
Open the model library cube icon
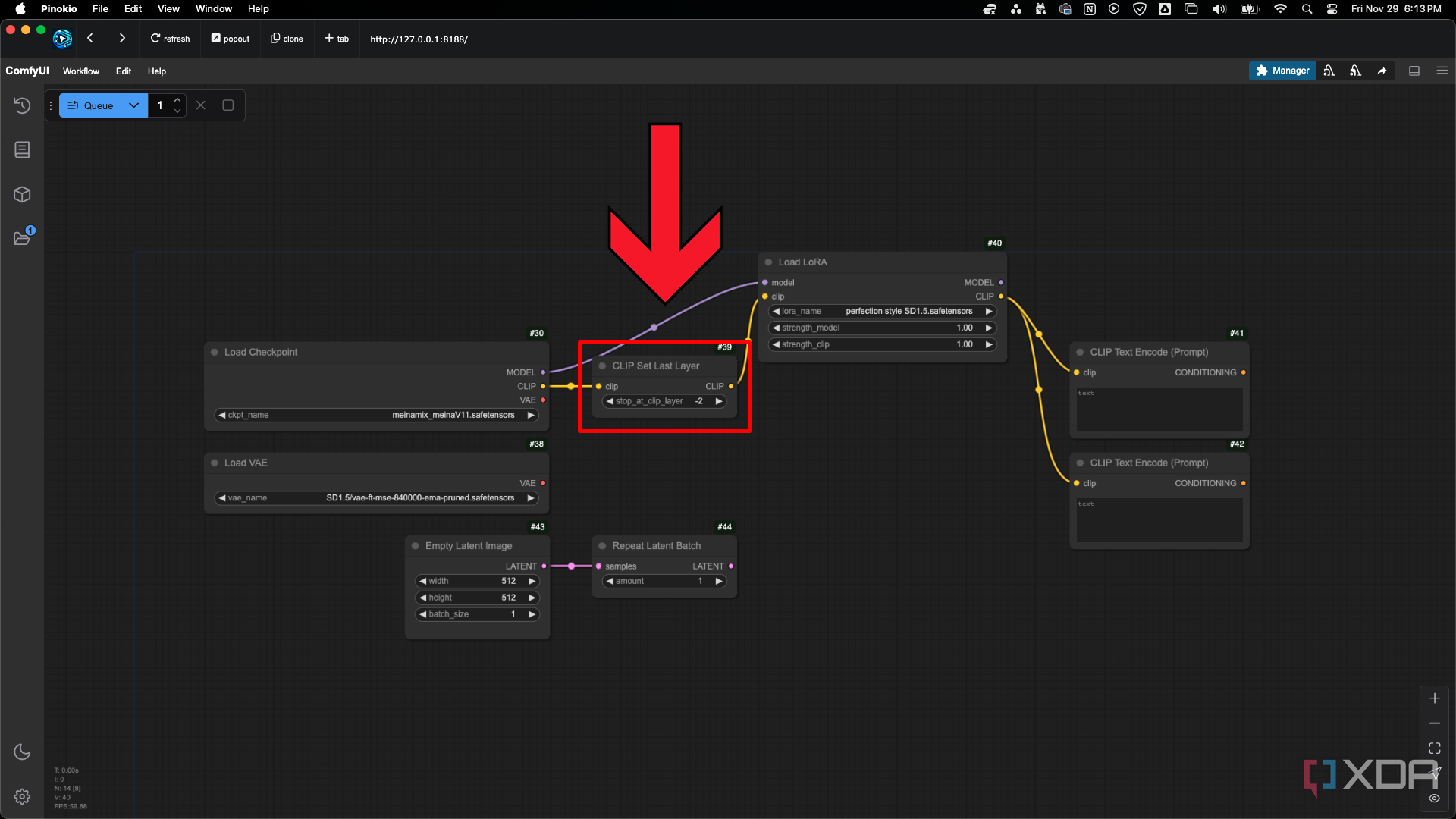point(22,195)
